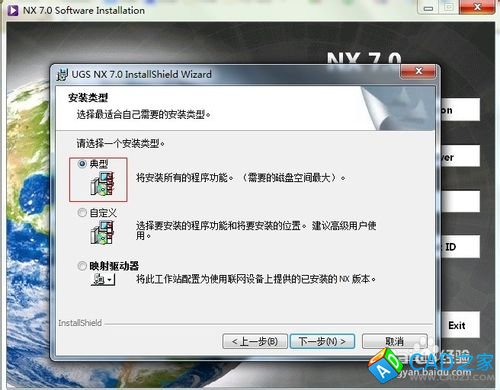The image size is (500, 390).
Task: Close the NX 7.0 Software Installation window
Action: 477,7
